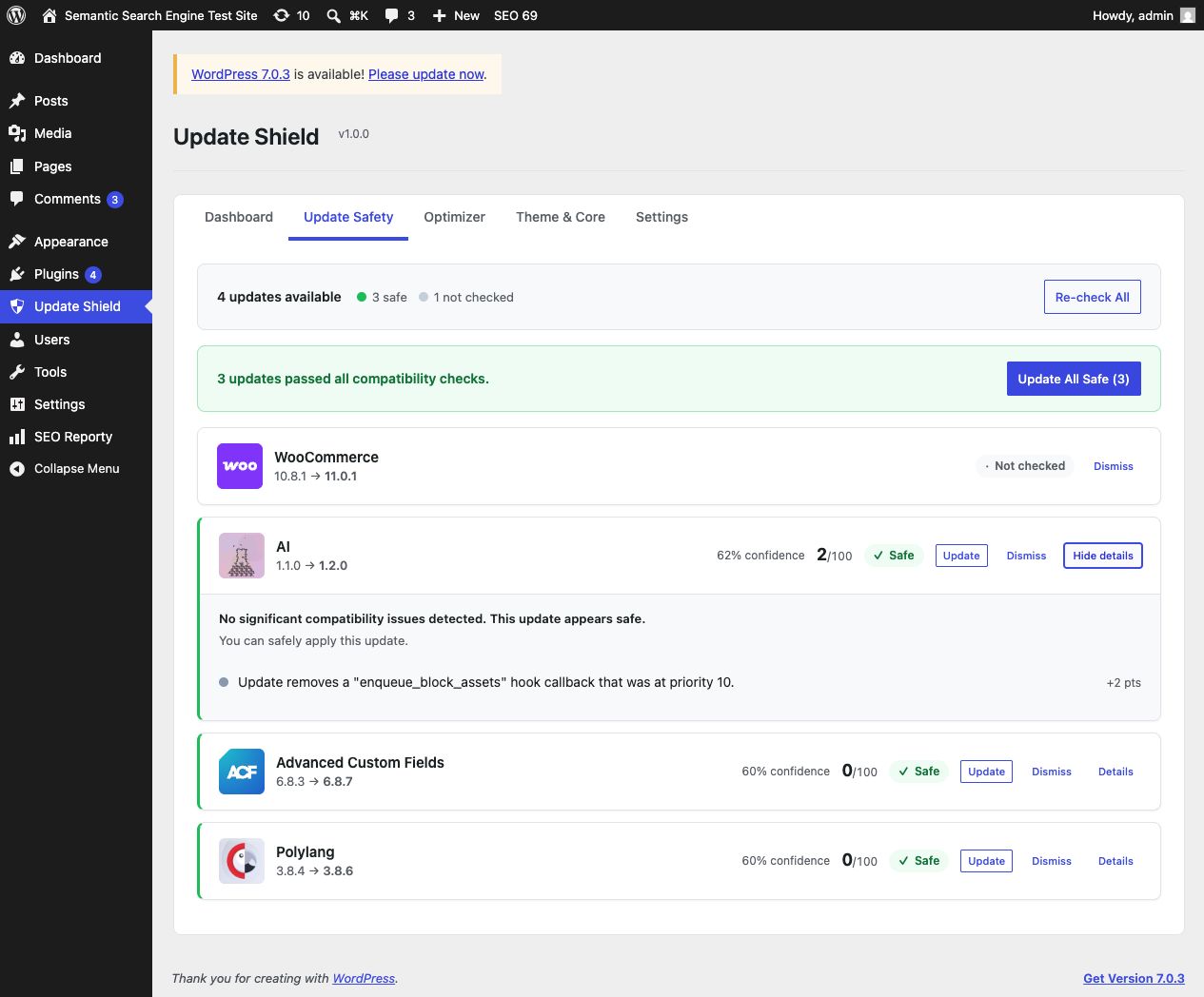Click the Comments bubble icon in sidebar
Screen dimensions: 1204x997
[x=17, y=199]
